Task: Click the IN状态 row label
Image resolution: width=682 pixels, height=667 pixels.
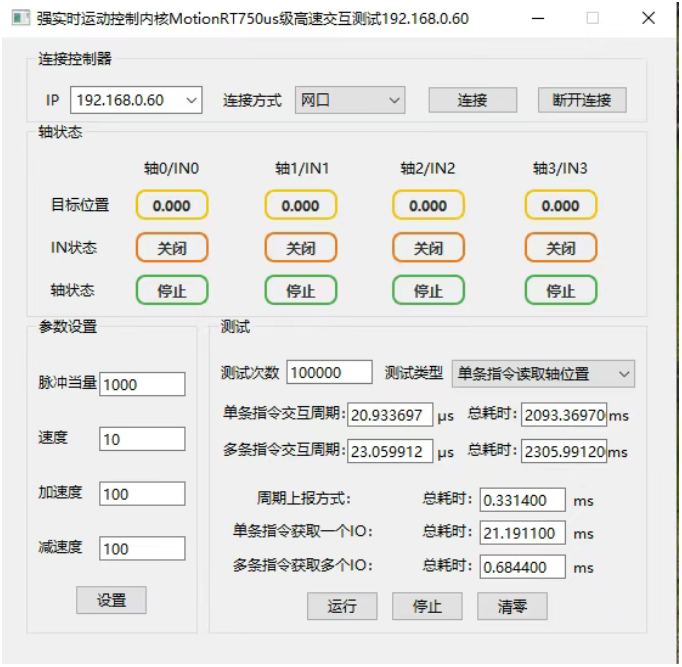Action: [x=74, y=247]
